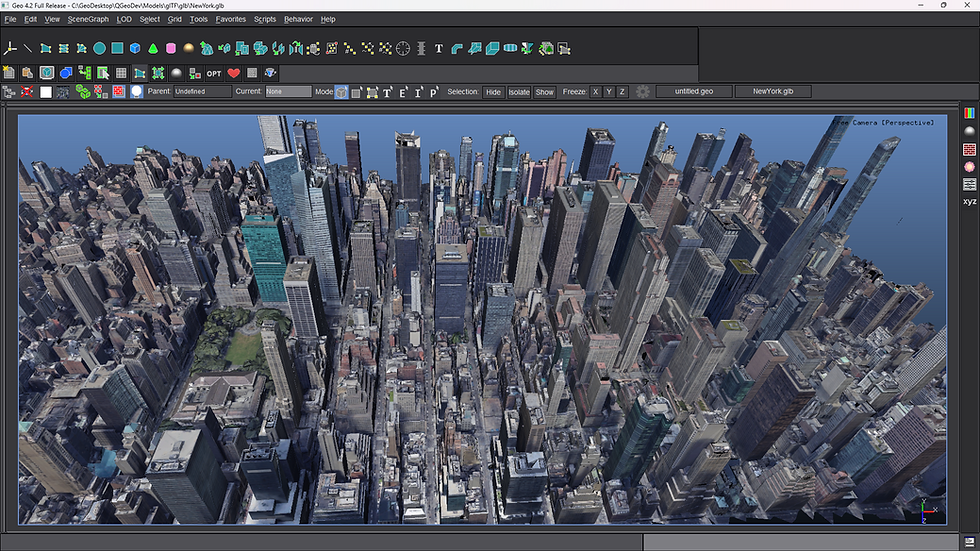Click the paste clipboard icon
This screenshot has width=980, height=551.
28,73
